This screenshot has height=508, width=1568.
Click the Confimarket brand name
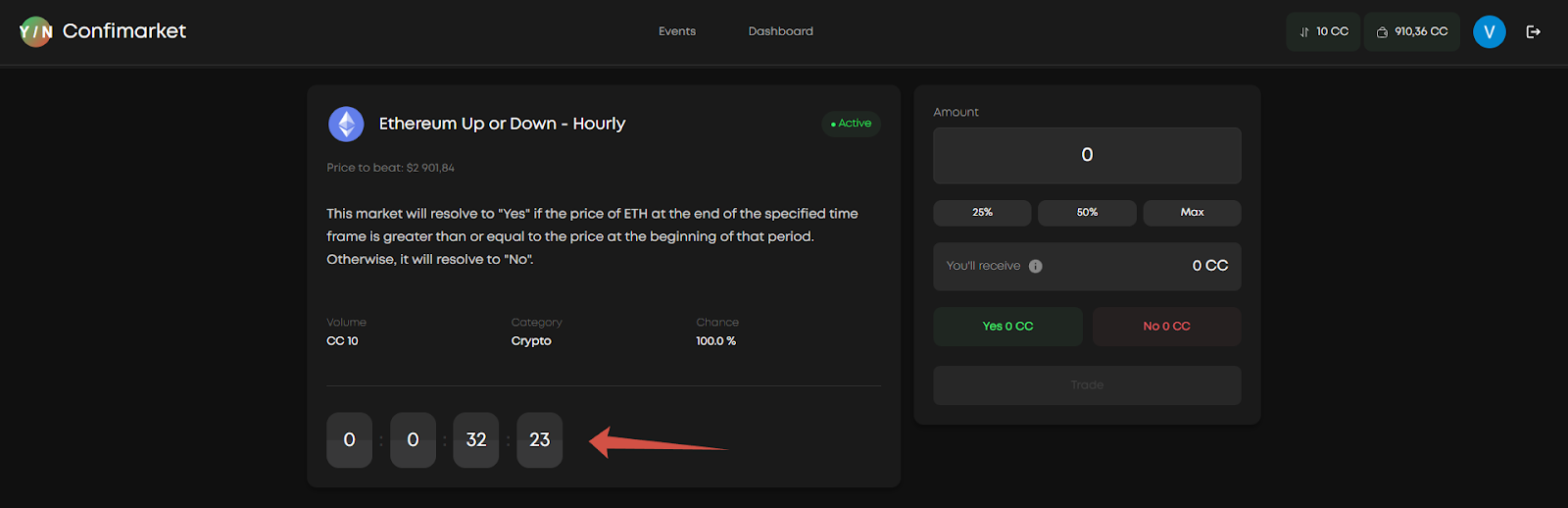124,31
